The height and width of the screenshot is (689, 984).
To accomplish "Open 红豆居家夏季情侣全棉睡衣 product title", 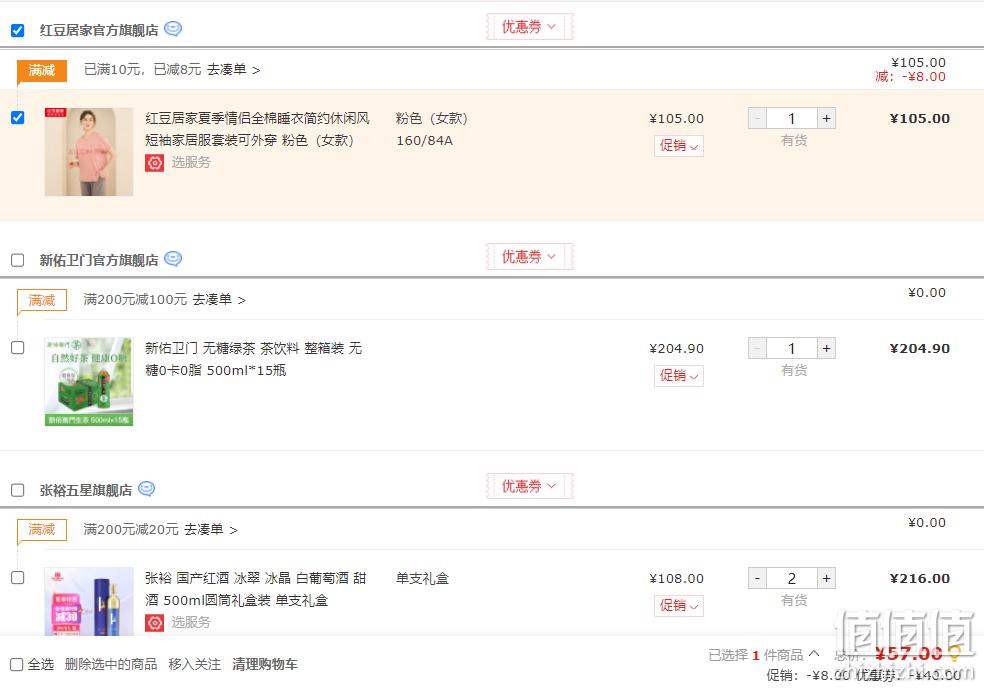I will (257, 129).
